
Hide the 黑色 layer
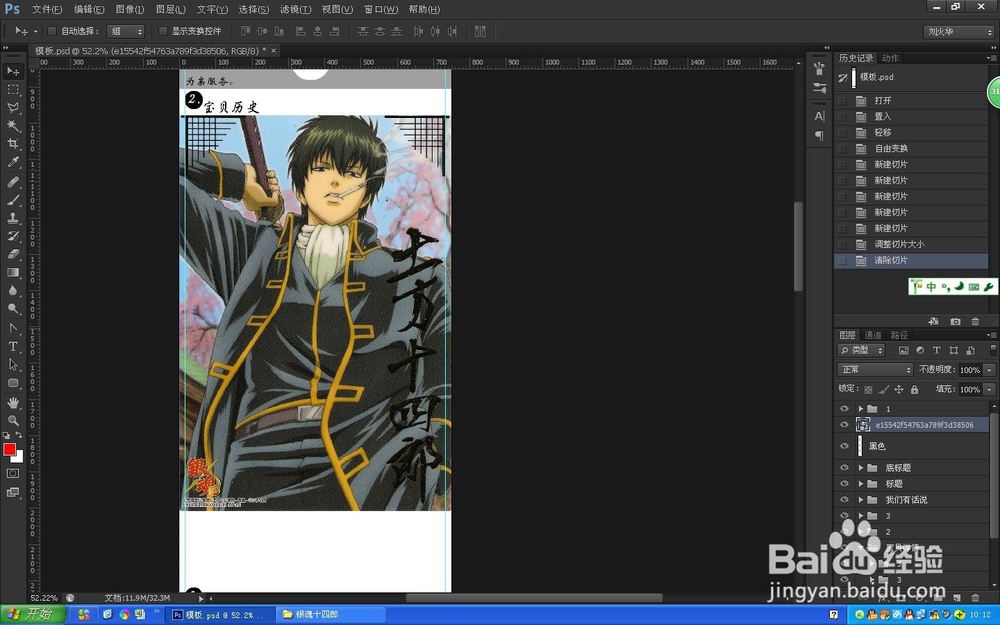click(844, 446)
